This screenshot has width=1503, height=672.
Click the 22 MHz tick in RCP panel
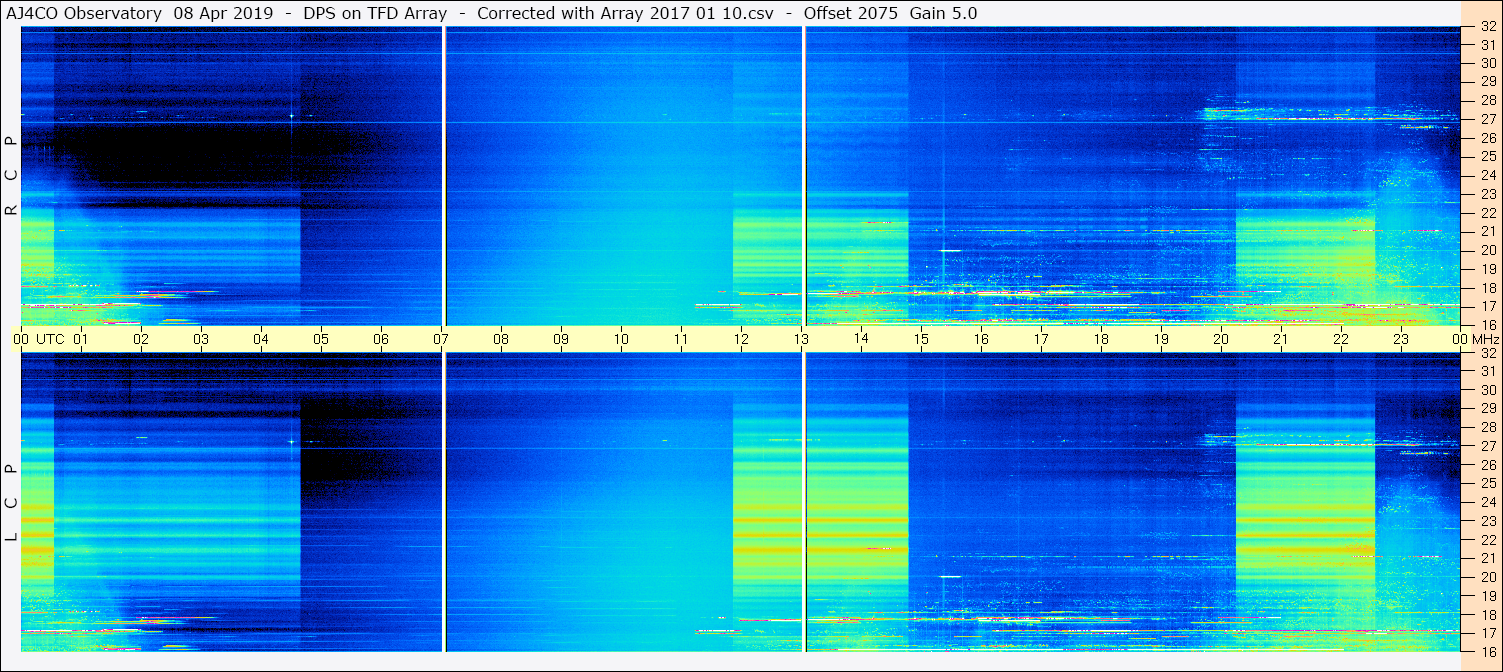[1487, 213]
